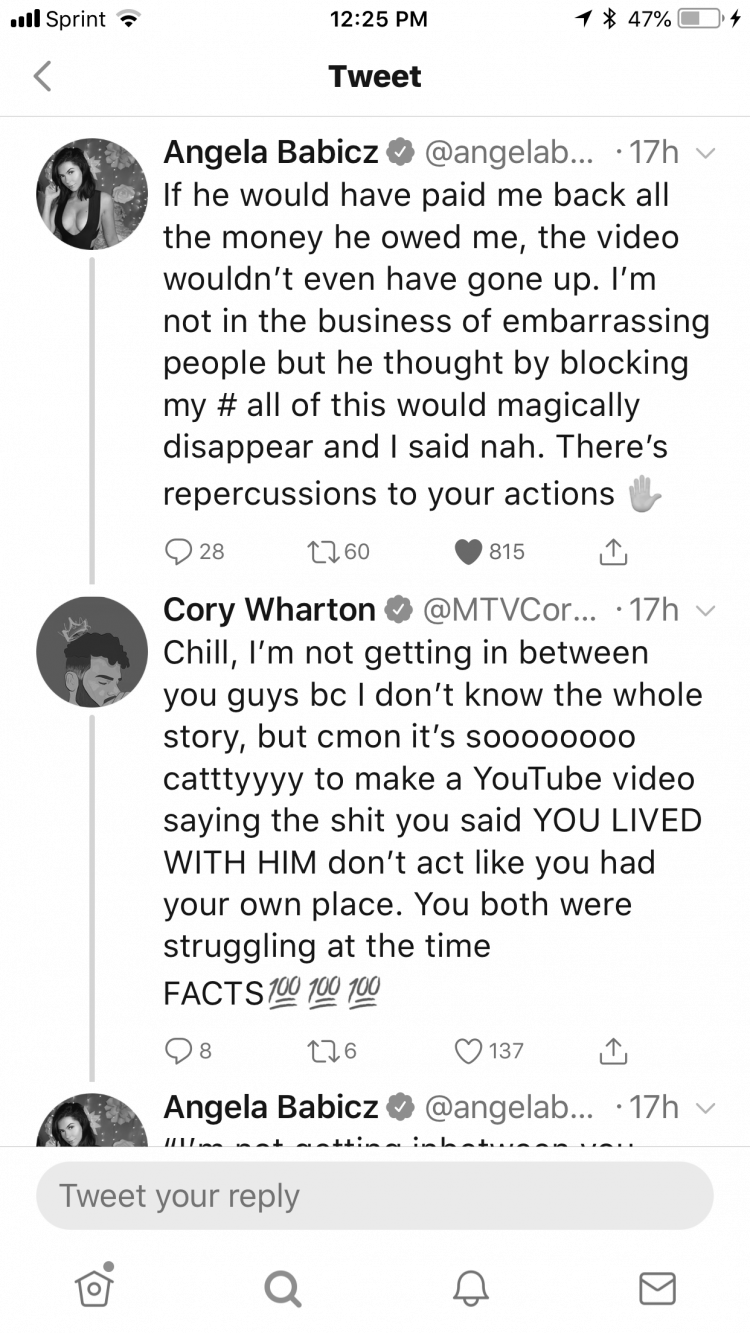The height and width of the screenshot is (1333, 750).
Task: Retweet Cory Wharton's tweet with 6 retweets
Action: point(327,1050)
